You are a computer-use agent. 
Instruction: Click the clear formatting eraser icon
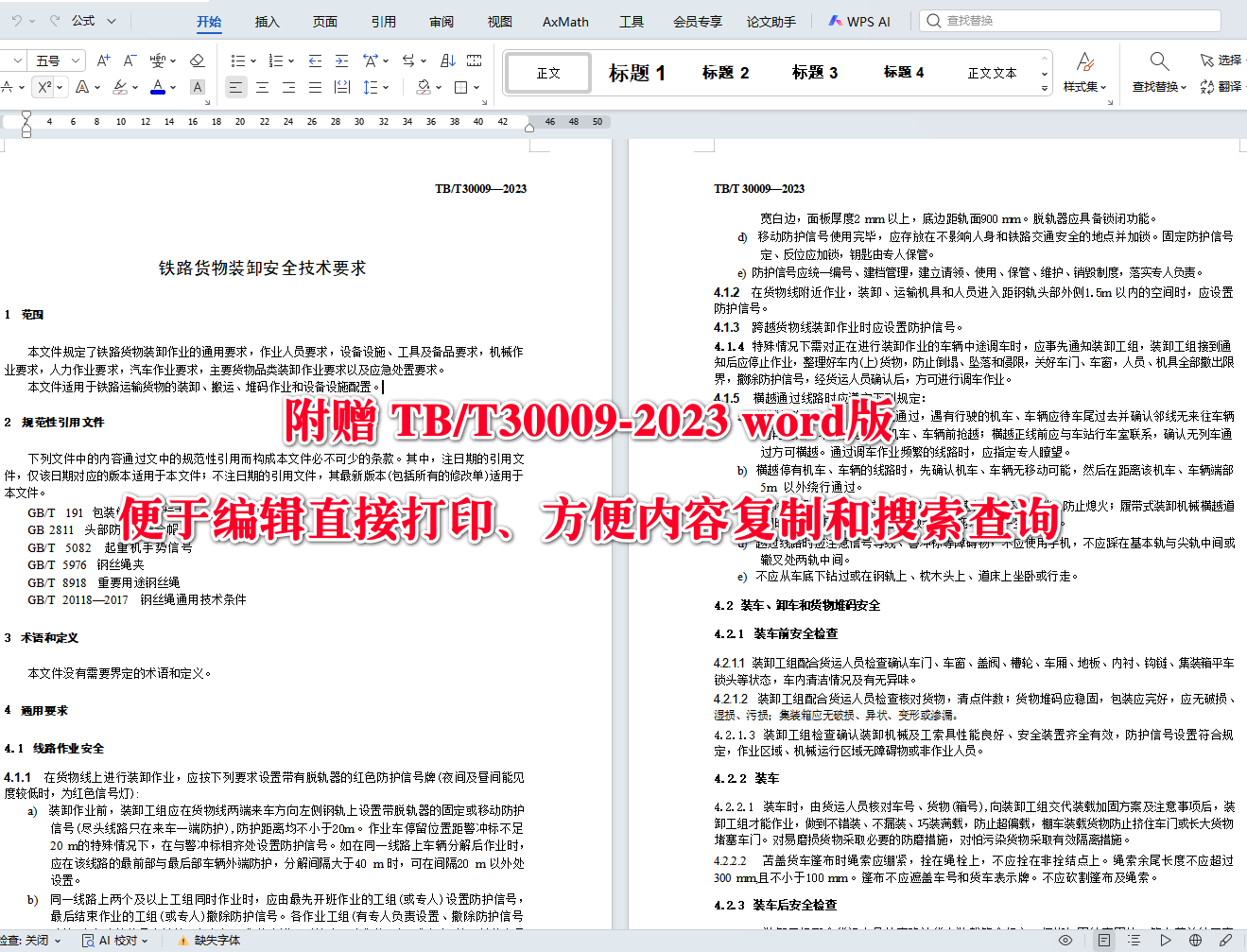(x=197, y=61)
